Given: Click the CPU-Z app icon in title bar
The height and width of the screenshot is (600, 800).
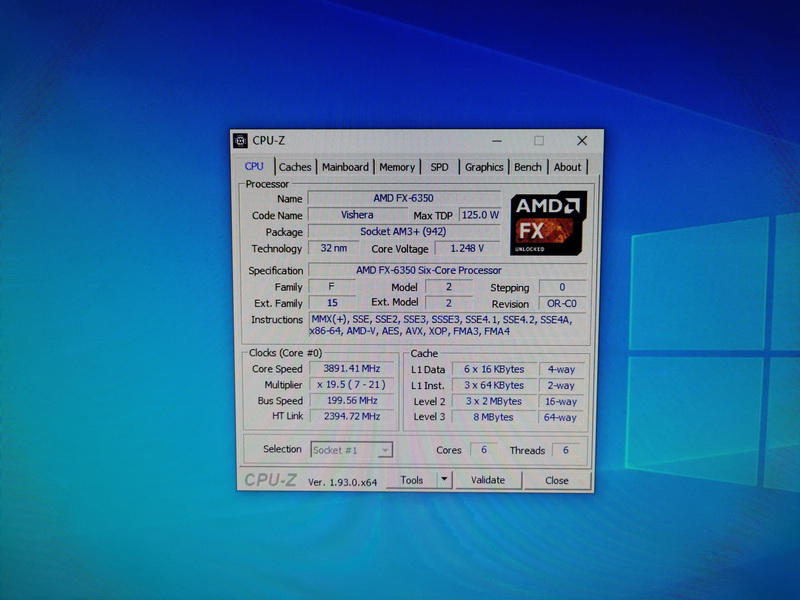Looking at the screenshot, I should coord(240,140).
